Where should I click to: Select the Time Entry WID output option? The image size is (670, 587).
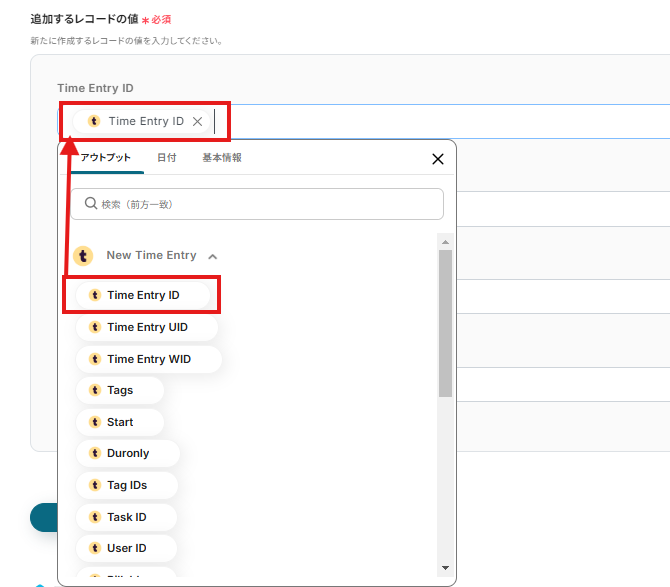pyautogui.click(x=149, y=359)
